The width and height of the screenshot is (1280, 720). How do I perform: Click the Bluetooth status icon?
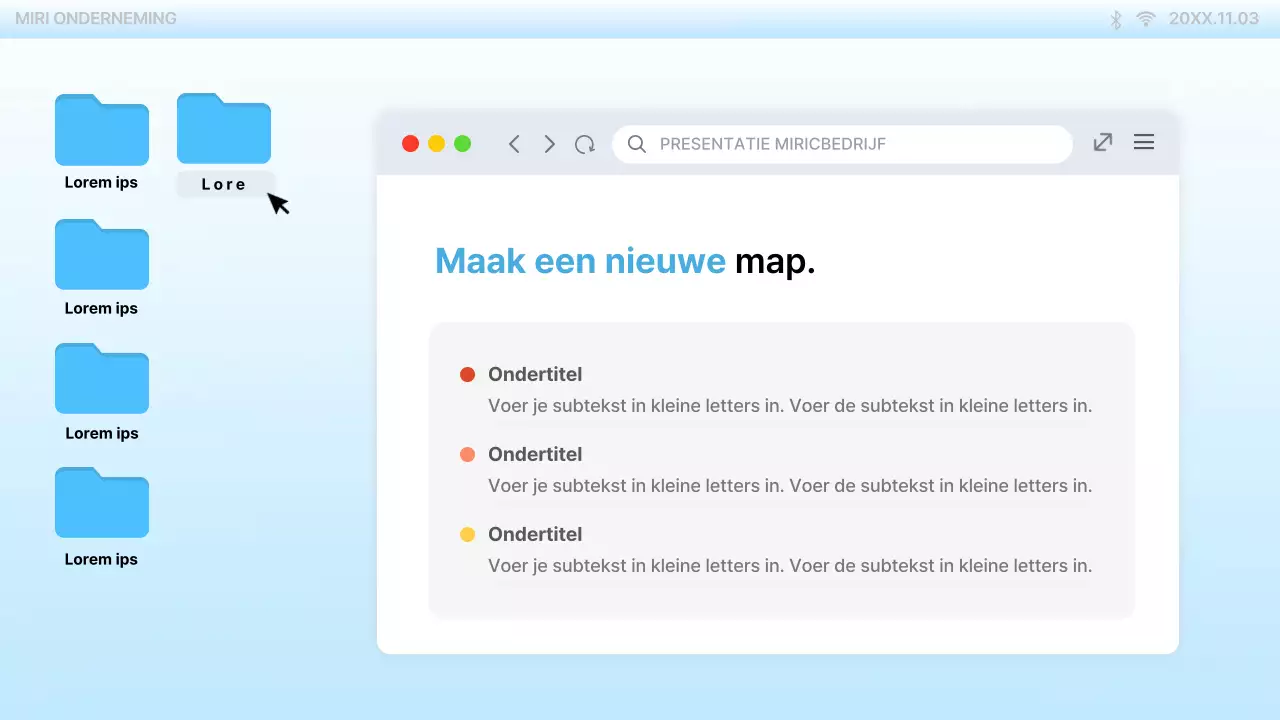[x=1115, y=18]
